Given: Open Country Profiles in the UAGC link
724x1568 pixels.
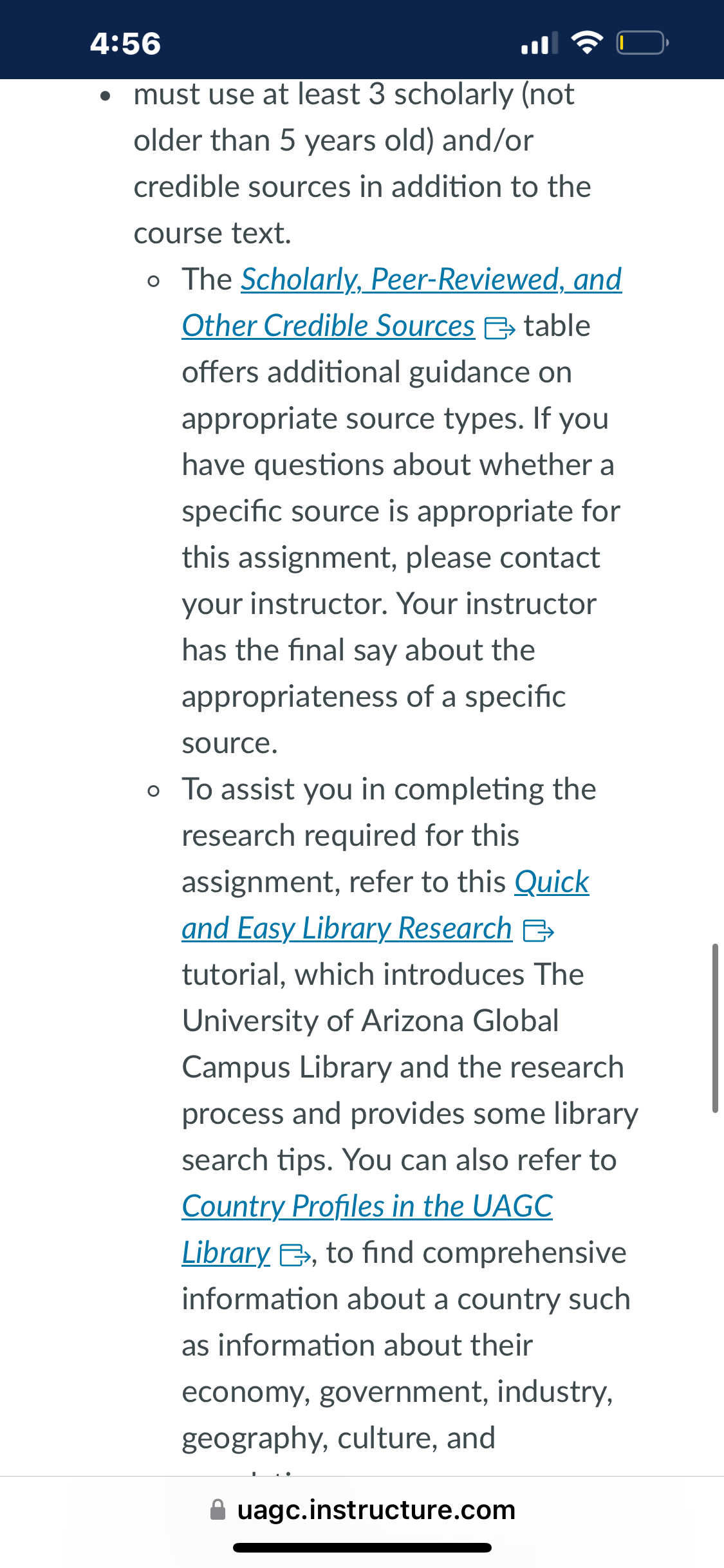Looking at the screenshot, I should pyautogui.click(x=367, y=1206).
